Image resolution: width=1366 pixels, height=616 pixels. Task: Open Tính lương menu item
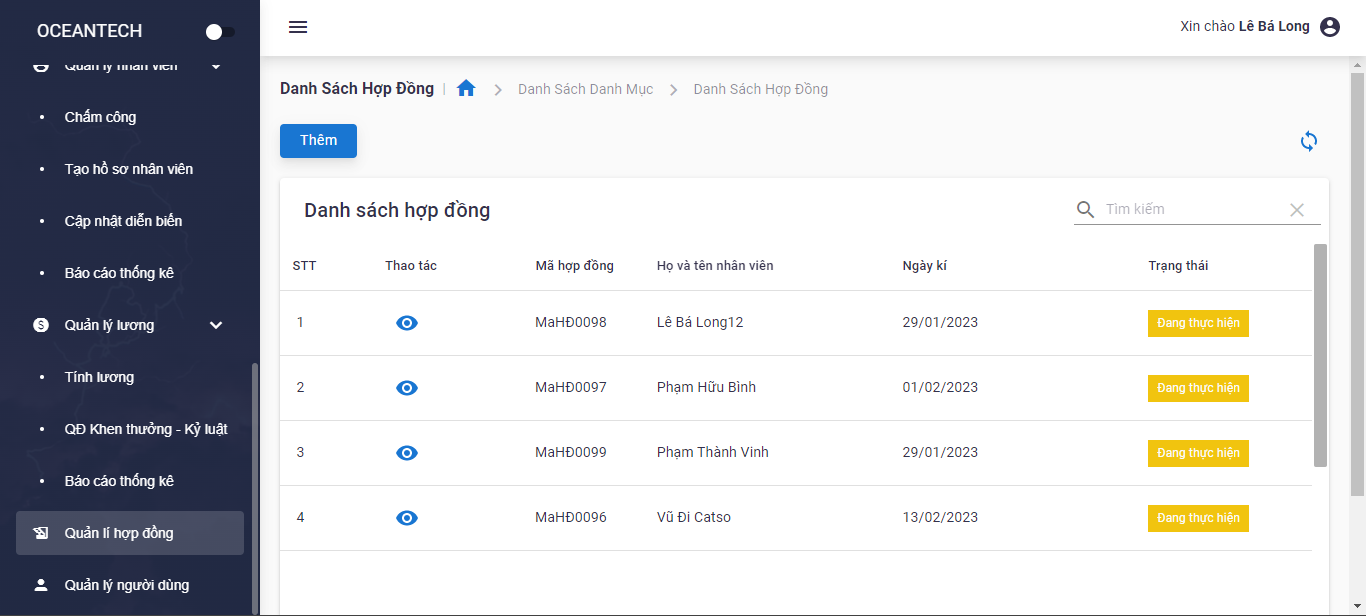[x=99, y=377]
